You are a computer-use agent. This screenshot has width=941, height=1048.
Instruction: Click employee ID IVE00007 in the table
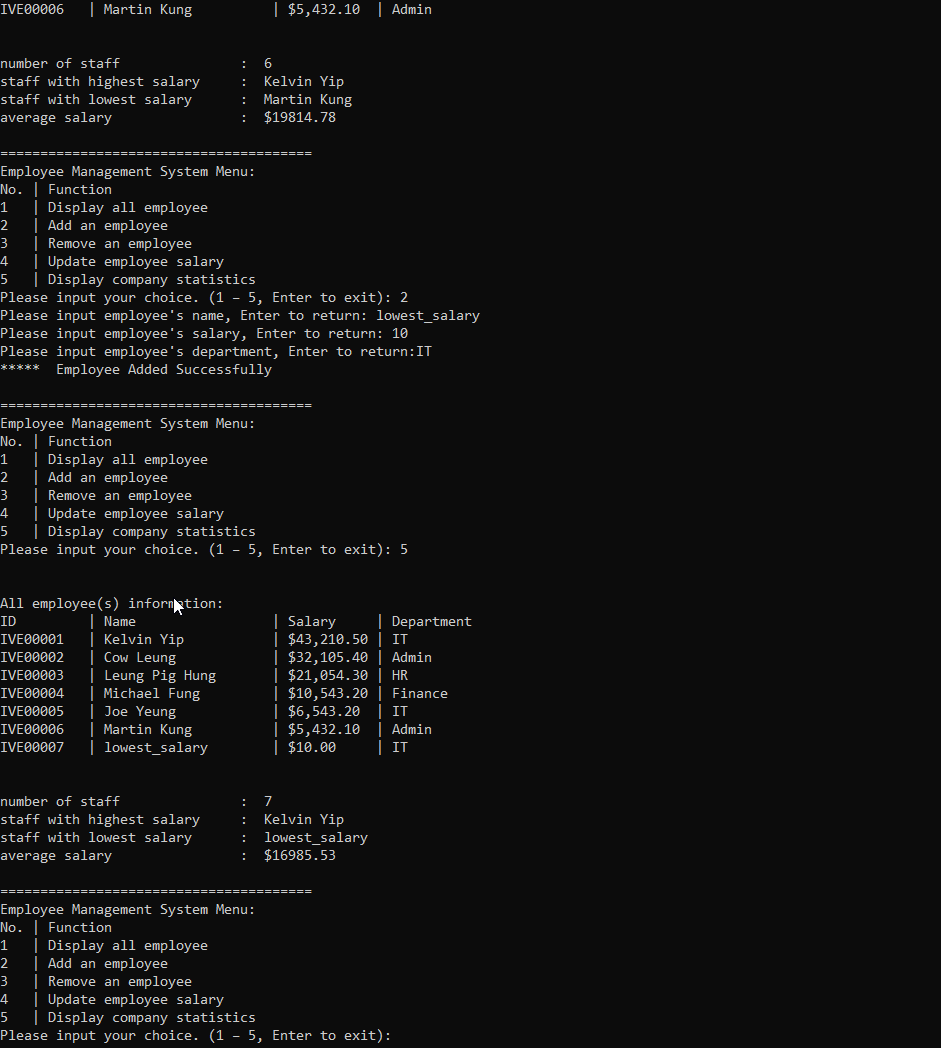click(32, 748)
